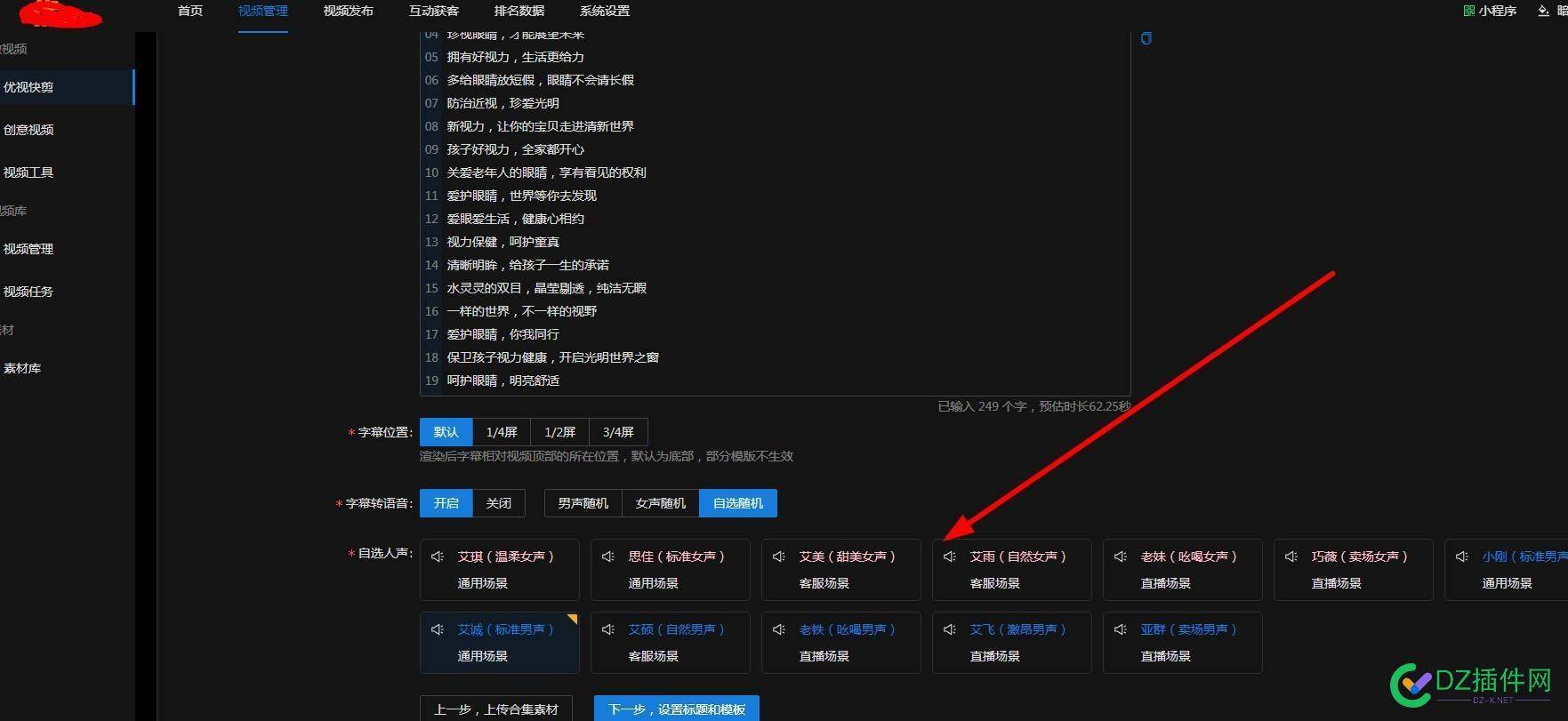Open the 视频管理 top nav tab
The height and width of the screenshot is (721, 1568).
[263, 11]
